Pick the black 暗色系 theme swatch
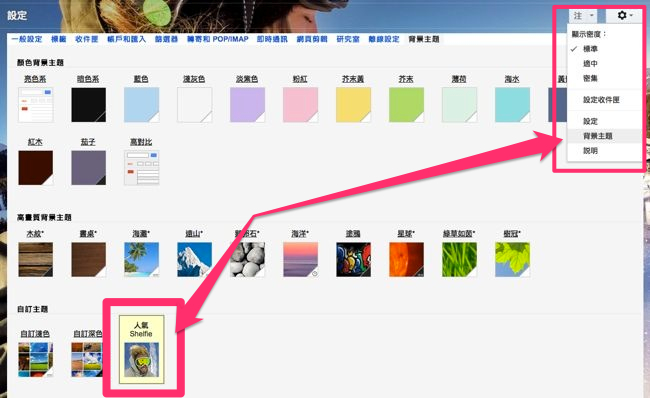650x398 pixels. point(88,104)
